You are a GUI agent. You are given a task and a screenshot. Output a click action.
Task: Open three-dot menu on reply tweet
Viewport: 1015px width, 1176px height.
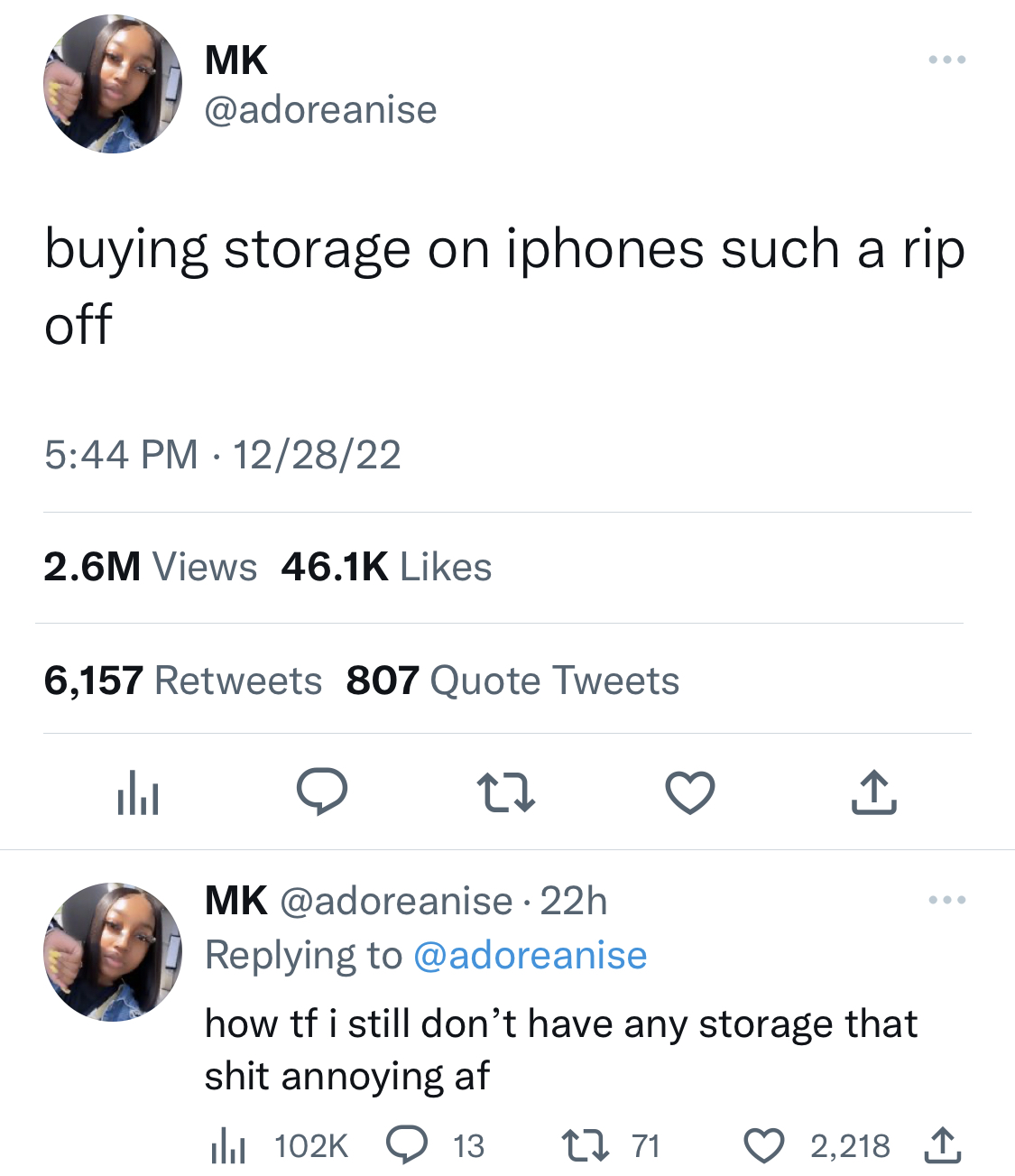(947, 900)
